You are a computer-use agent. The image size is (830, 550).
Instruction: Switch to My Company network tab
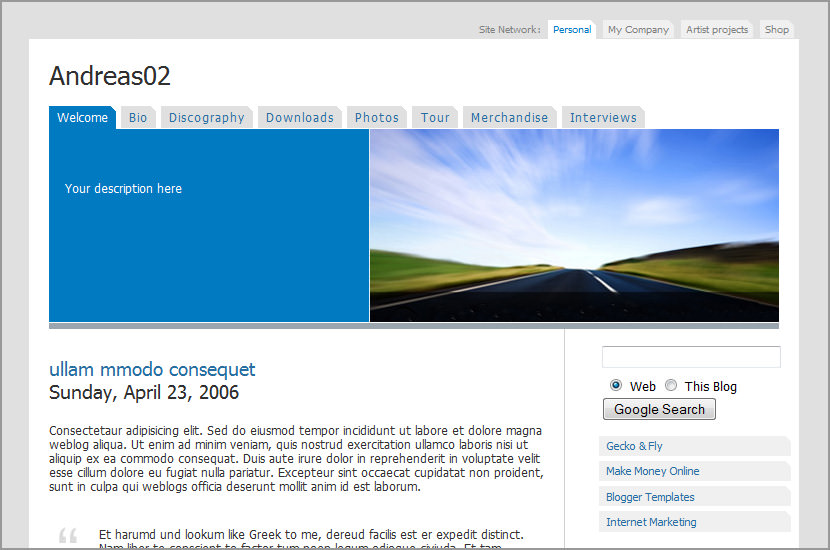click(638, 30)
